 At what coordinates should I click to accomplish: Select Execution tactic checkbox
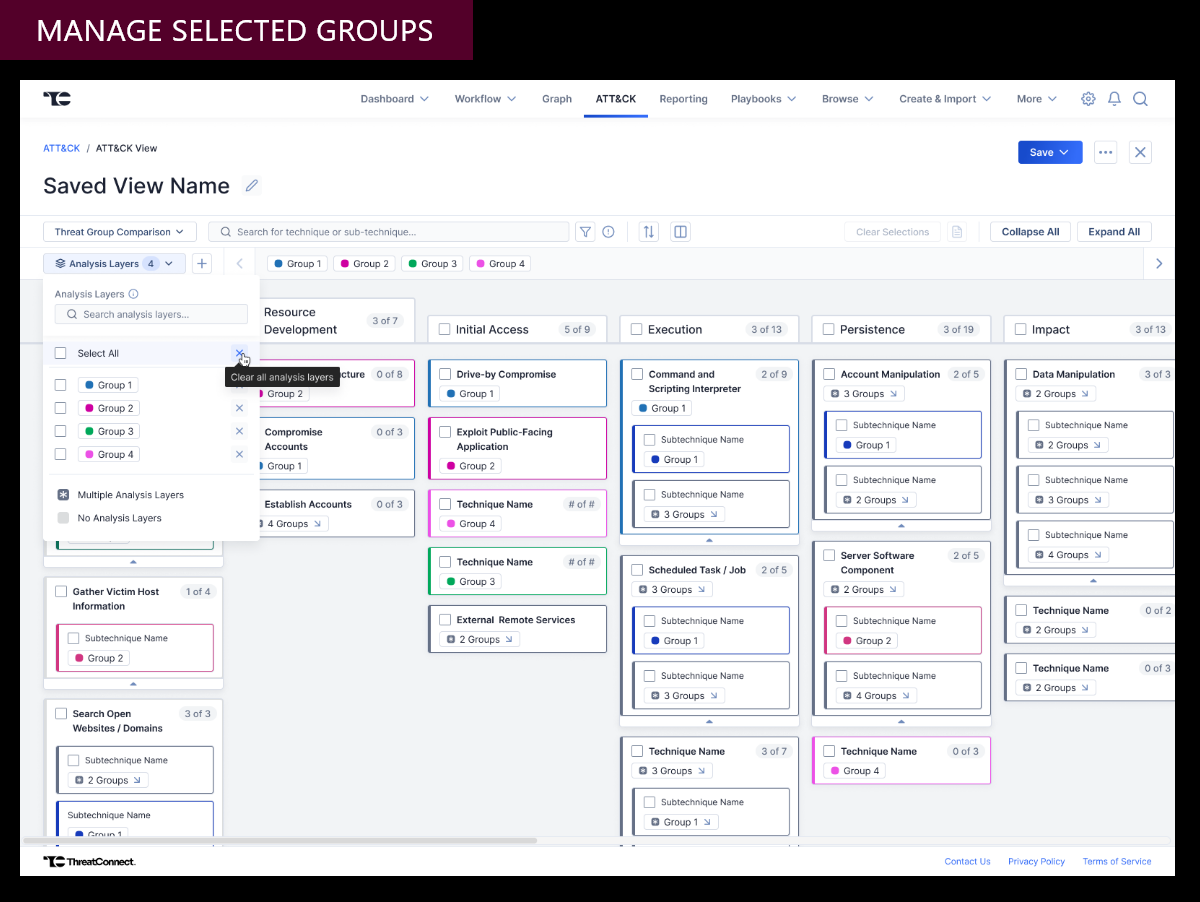click(637, 329)
